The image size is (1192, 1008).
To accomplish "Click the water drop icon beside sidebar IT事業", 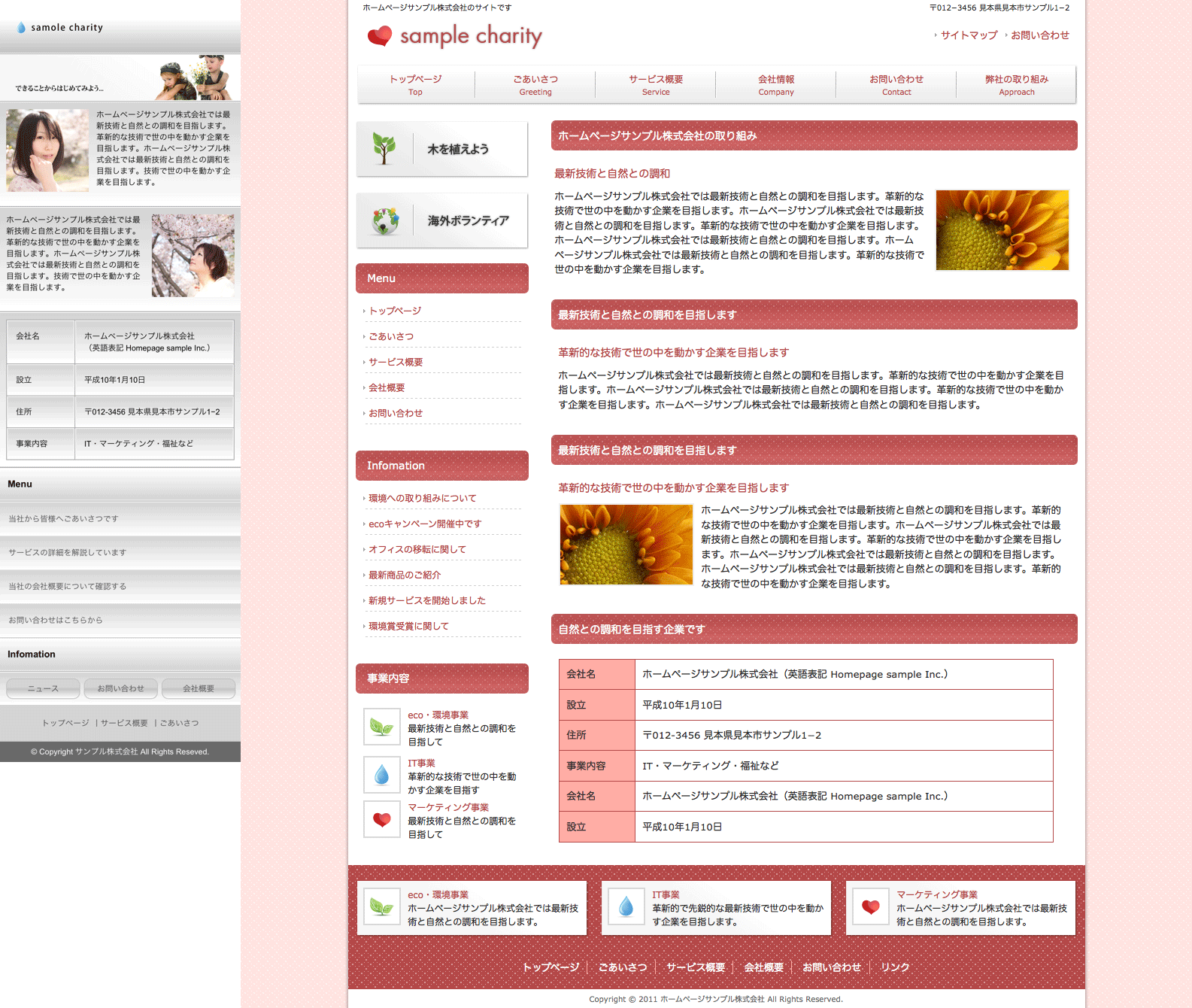I will pos(382,775).
